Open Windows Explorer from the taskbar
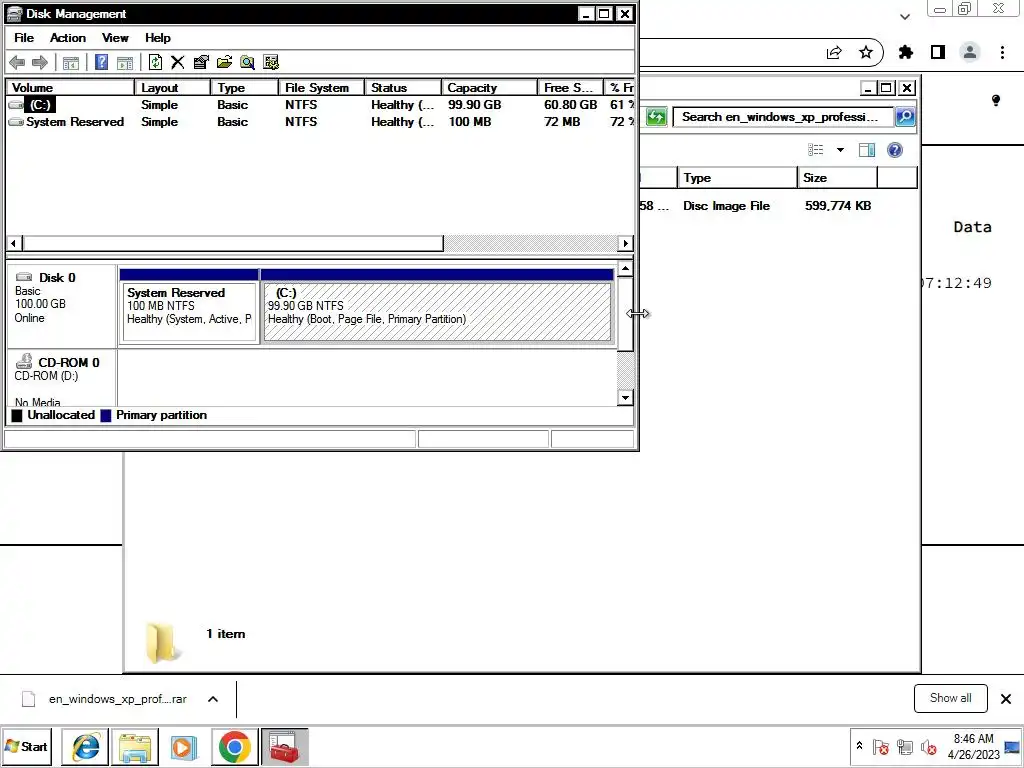Screen dimensions: 1024x768 [135, 746]
